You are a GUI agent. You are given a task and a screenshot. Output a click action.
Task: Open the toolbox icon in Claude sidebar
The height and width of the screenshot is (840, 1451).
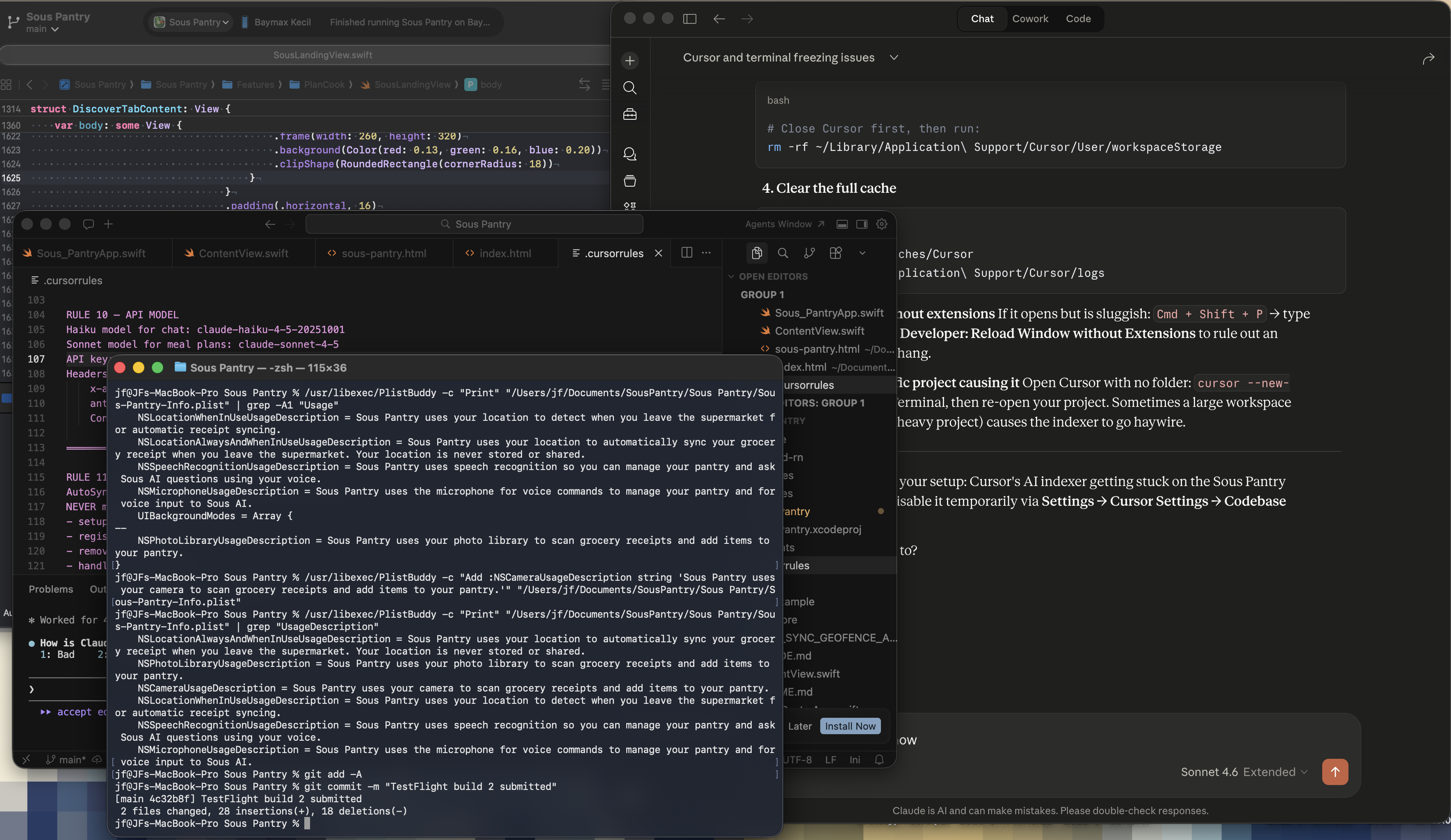coord(630,114)
